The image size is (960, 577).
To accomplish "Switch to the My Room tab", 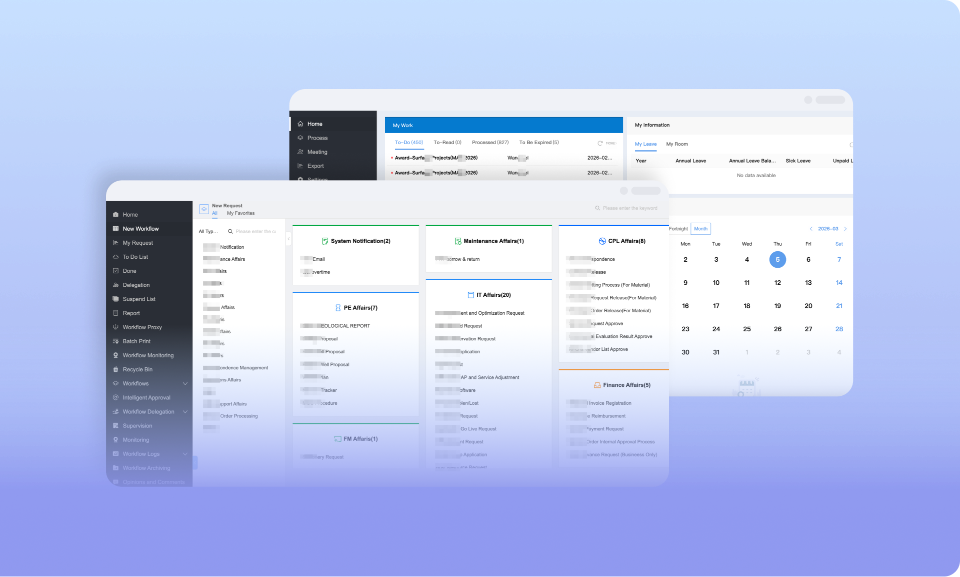I will click(x=677, y=144).
